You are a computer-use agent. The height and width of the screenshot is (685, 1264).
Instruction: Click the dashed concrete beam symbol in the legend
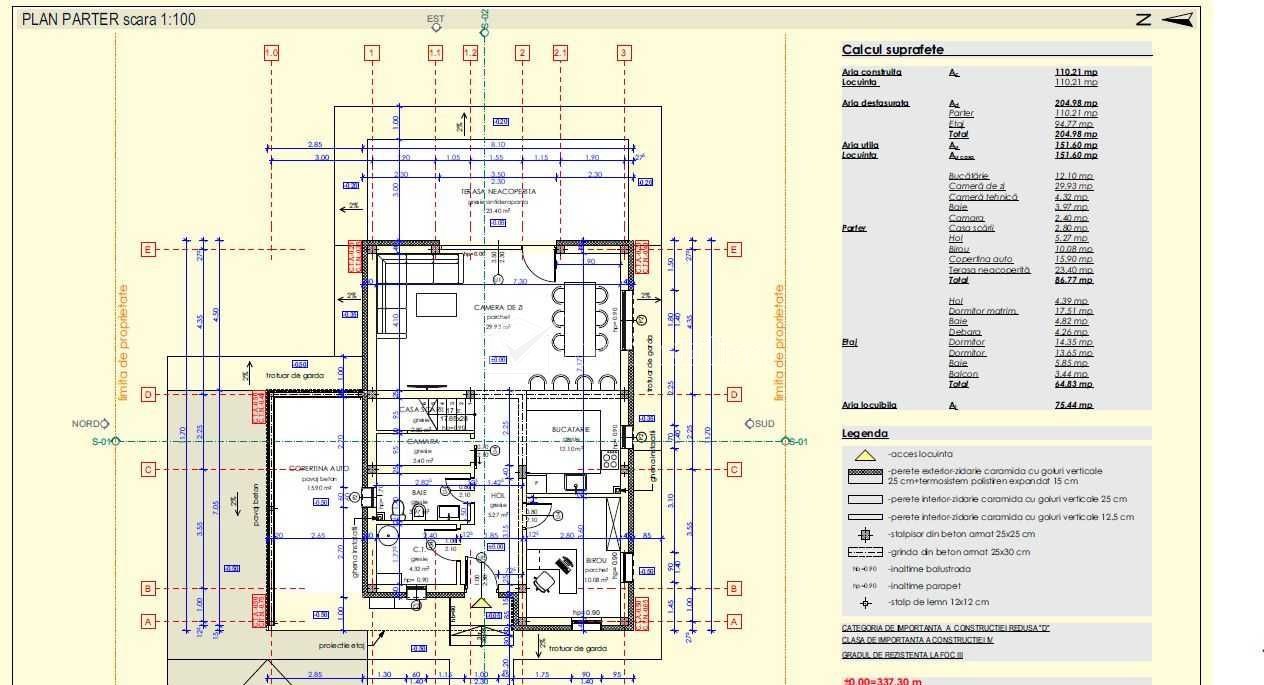[x=866, y=552]
